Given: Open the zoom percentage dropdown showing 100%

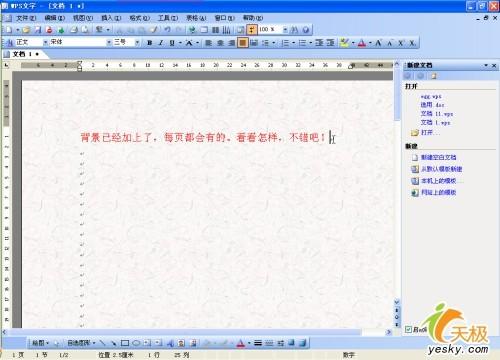Looking at the screenshot, I should click(285, 30).
